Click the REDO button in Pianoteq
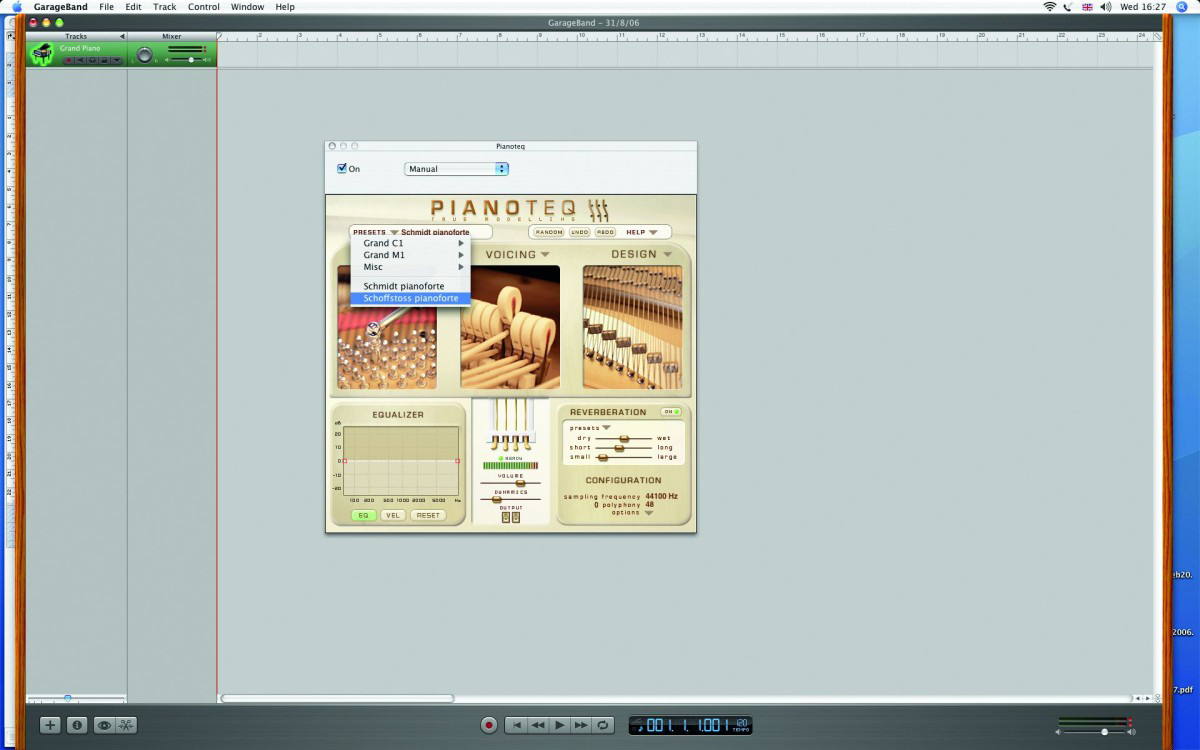Image resolution: width=1200 pixels, height=750 pixels. coord(605,232)
